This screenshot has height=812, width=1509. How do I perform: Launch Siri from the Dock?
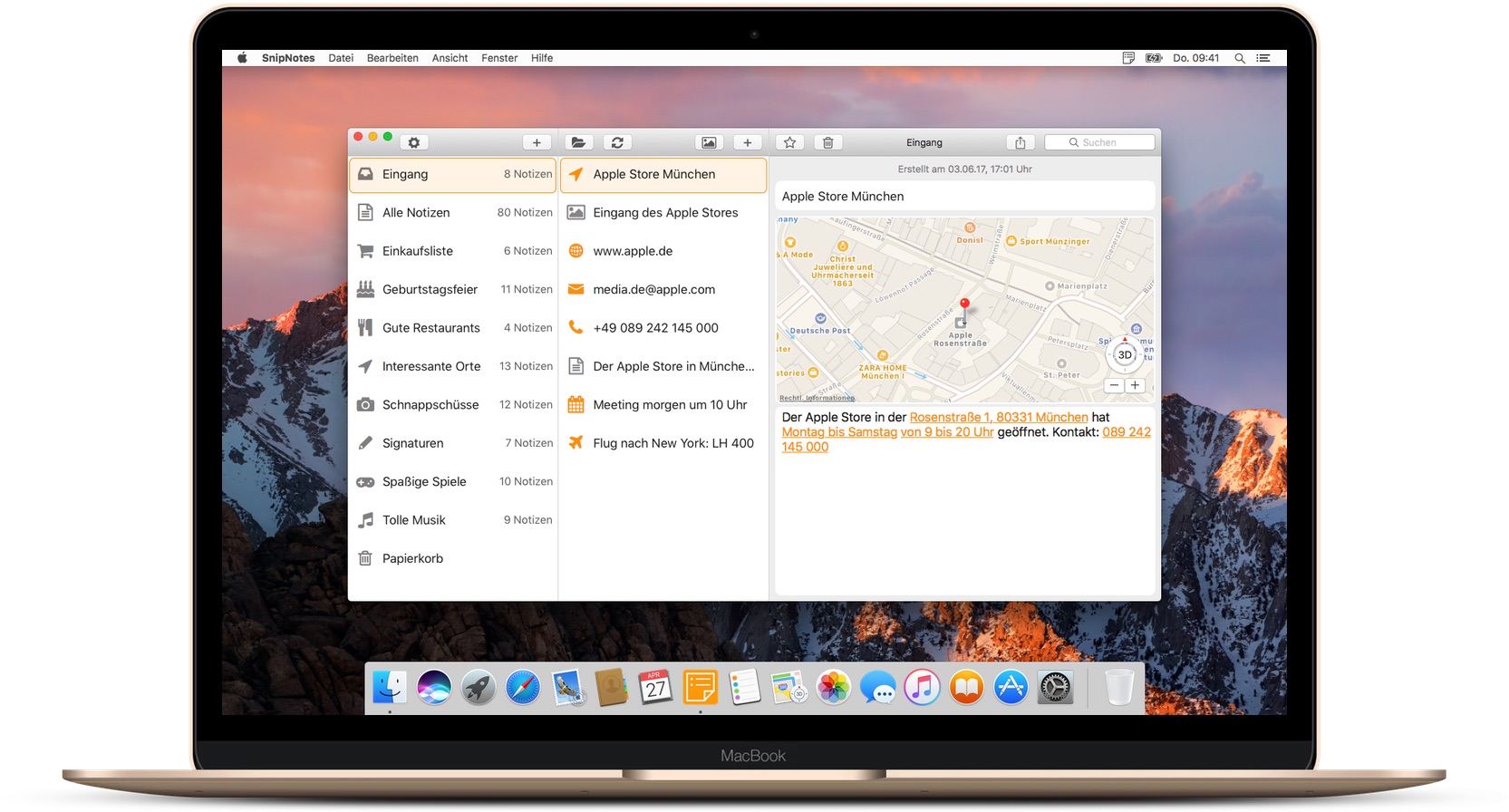click(x=434, y=688)
